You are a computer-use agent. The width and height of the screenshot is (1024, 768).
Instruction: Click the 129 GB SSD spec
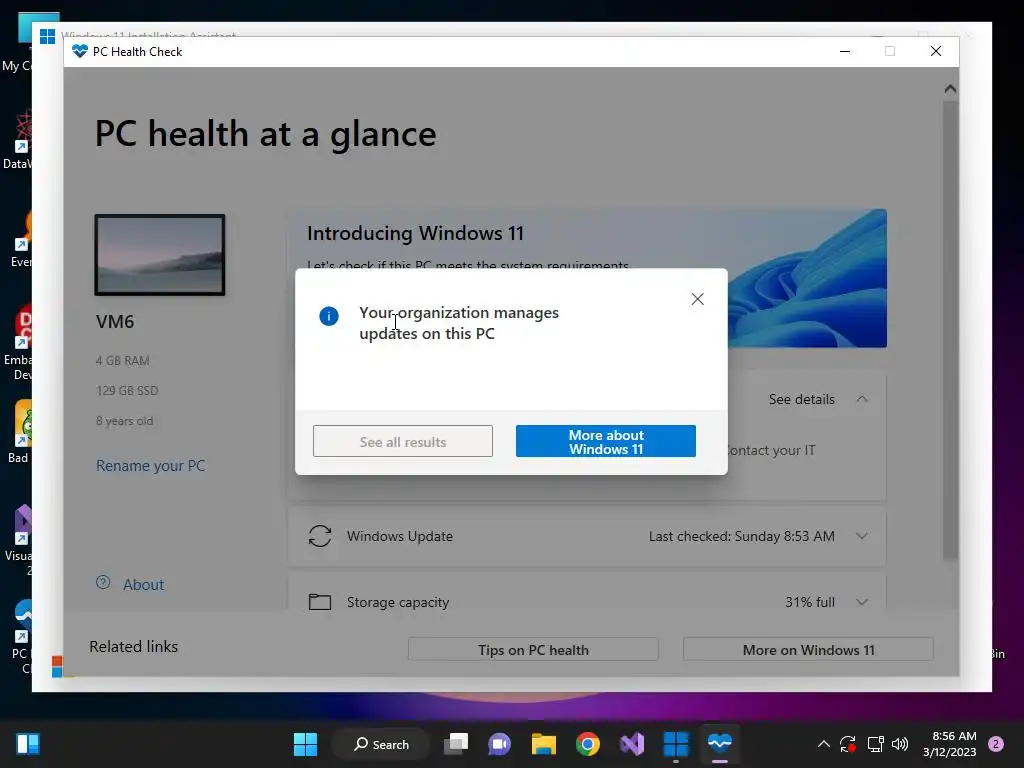[127, 391]
